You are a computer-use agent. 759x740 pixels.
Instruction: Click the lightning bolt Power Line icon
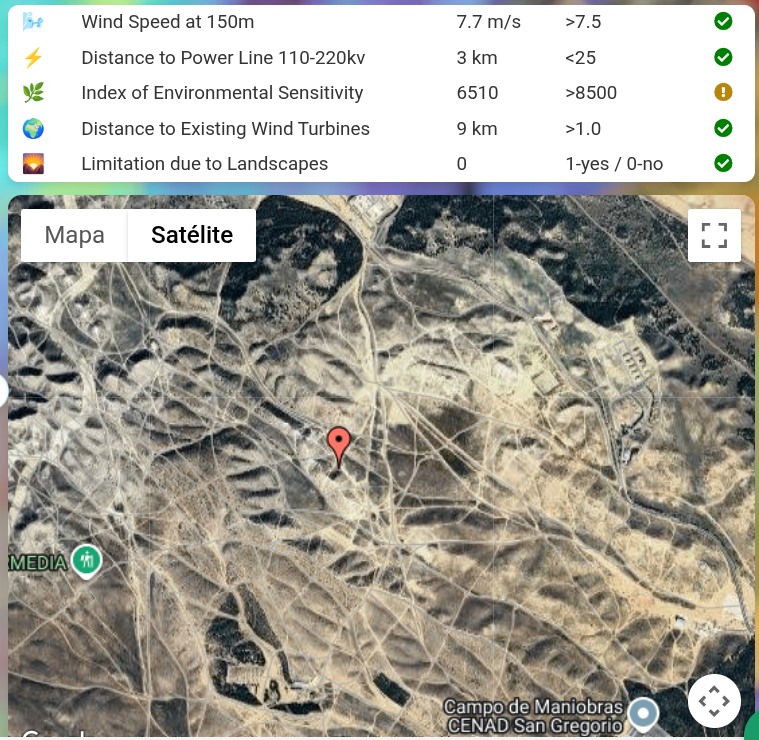pyautogui.click(x=33, y=58)
